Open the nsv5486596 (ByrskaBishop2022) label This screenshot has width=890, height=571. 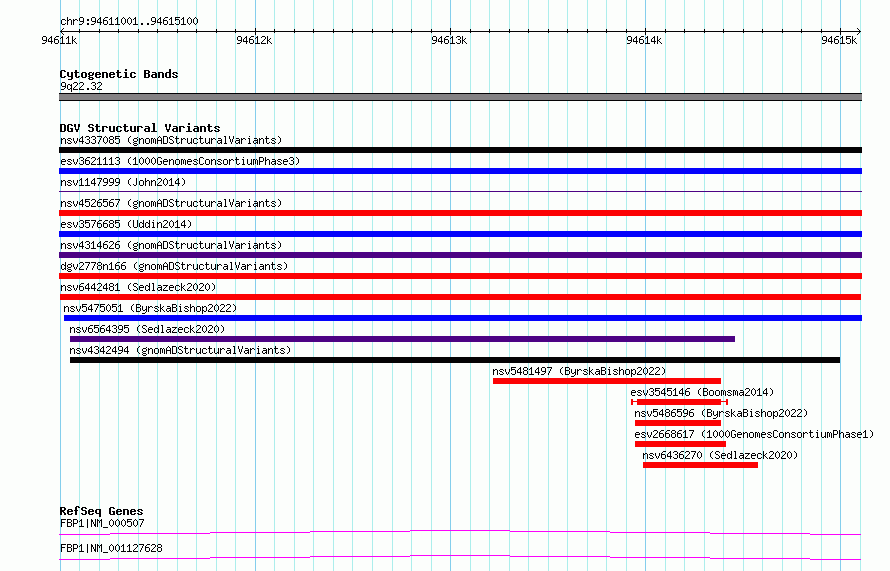point(721,413)
